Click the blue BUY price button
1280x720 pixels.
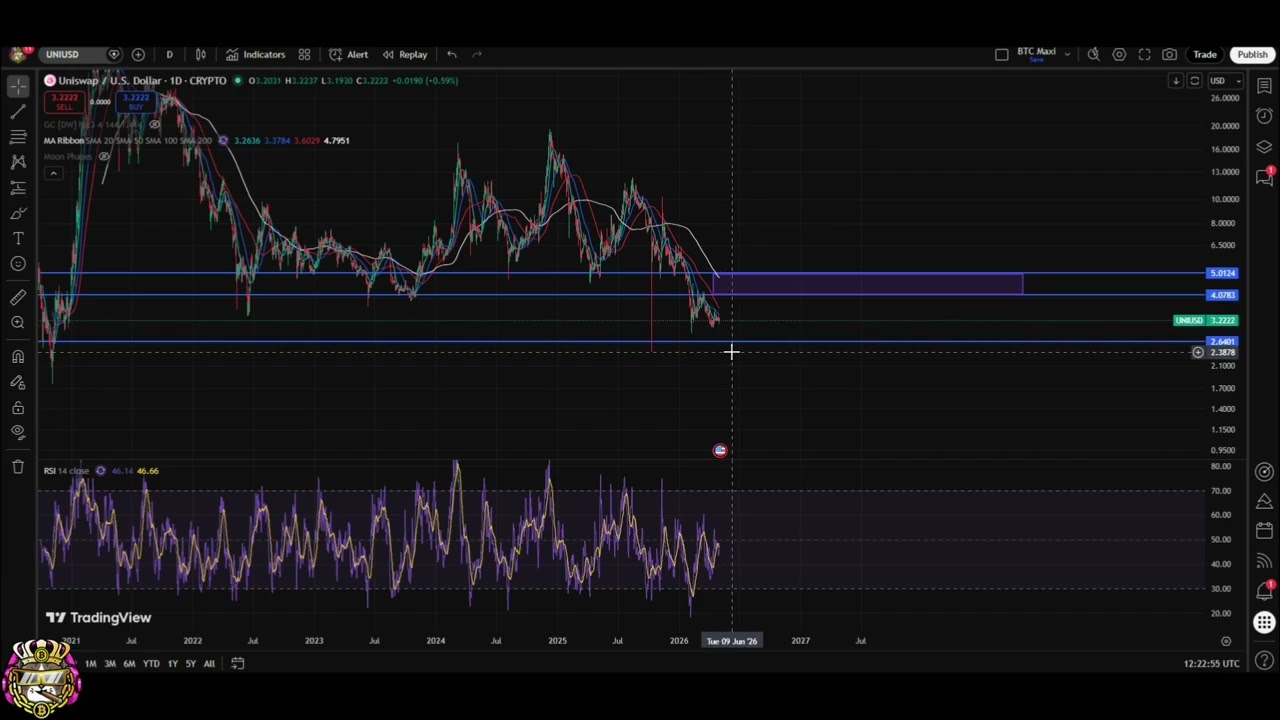[135, 101]
